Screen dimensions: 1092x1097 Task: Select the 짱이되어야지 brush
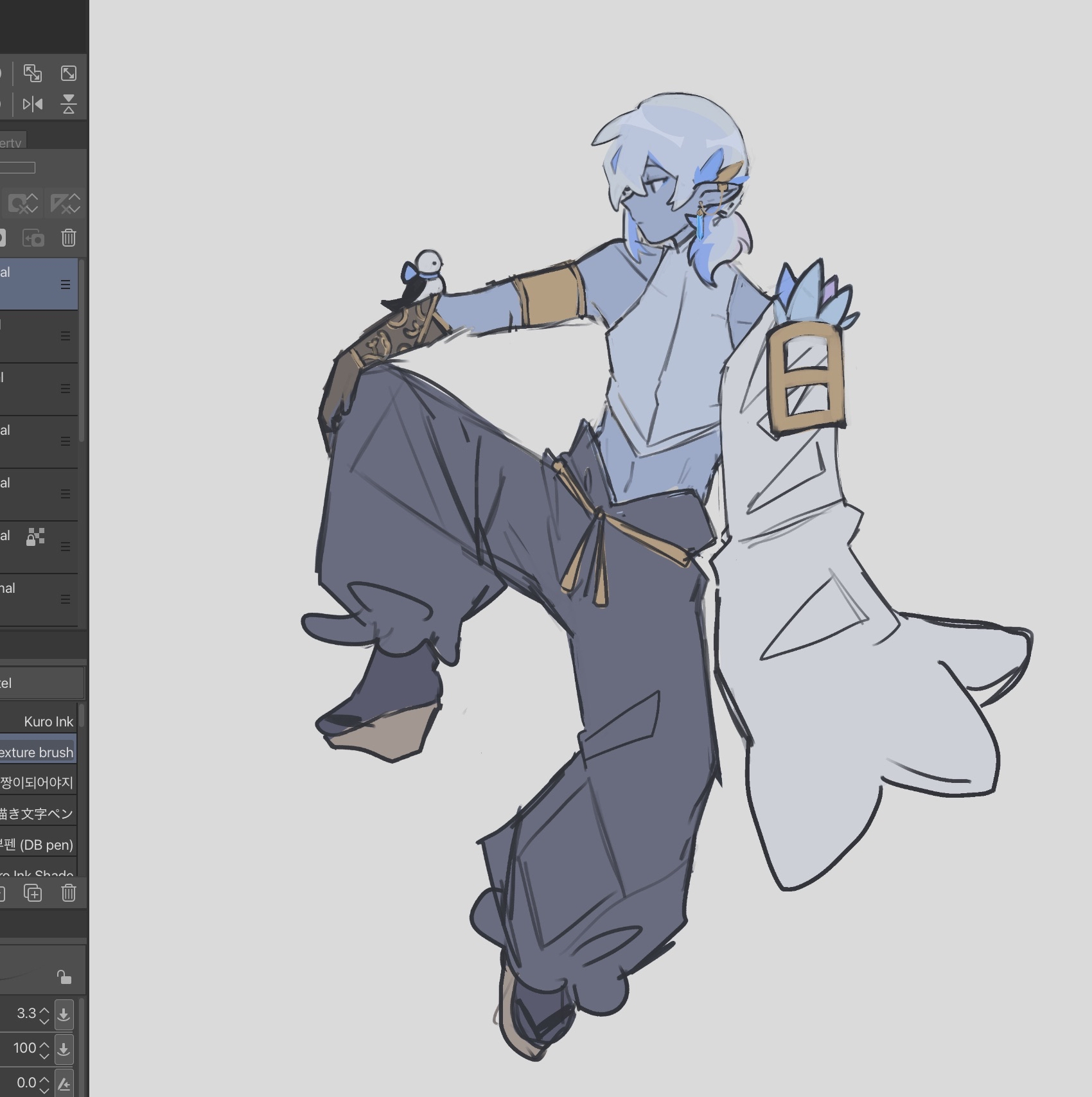click(x=37, y=783)
